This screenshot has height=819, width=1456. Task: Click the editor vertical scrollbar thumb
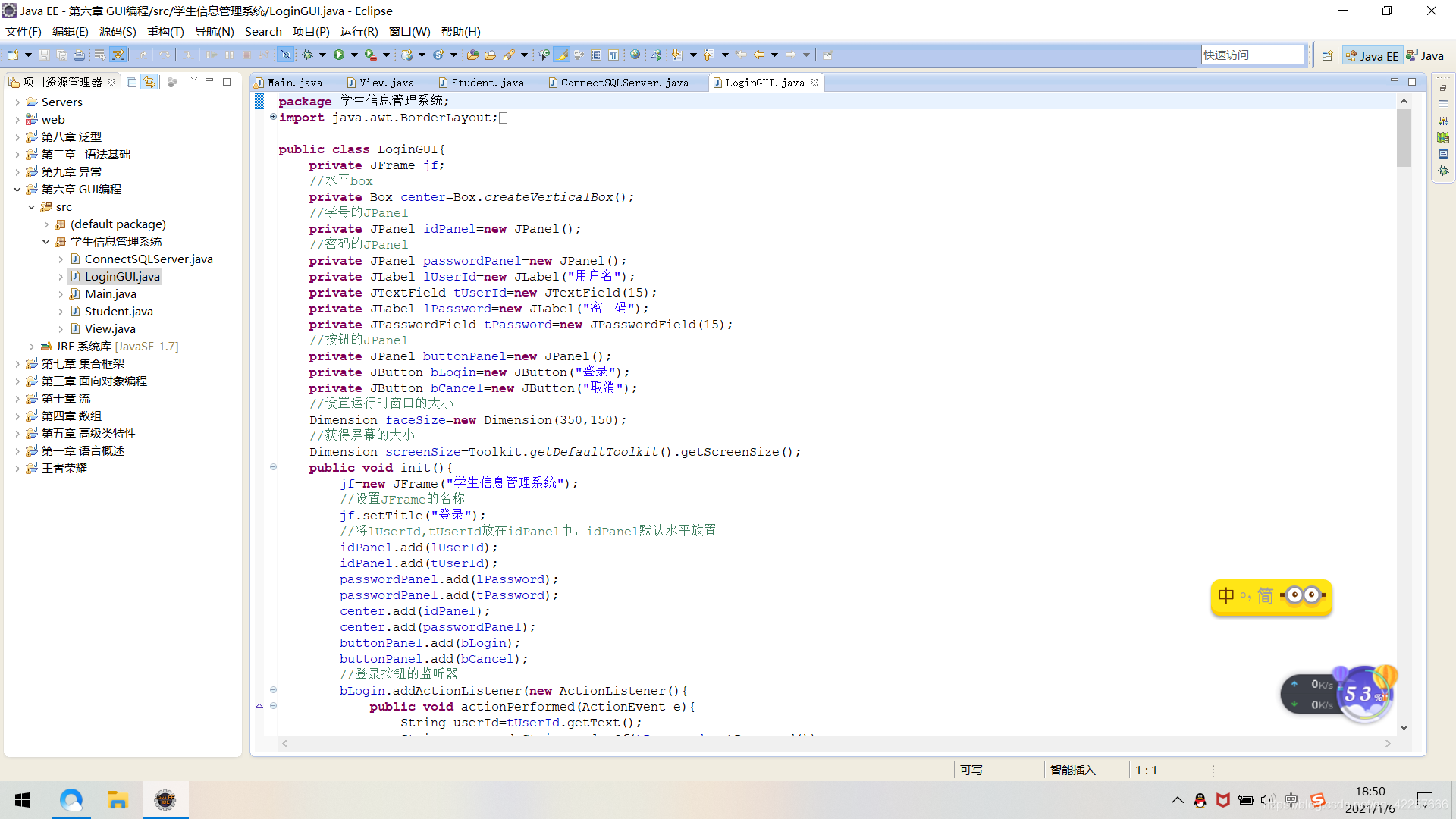[1404, 136]
